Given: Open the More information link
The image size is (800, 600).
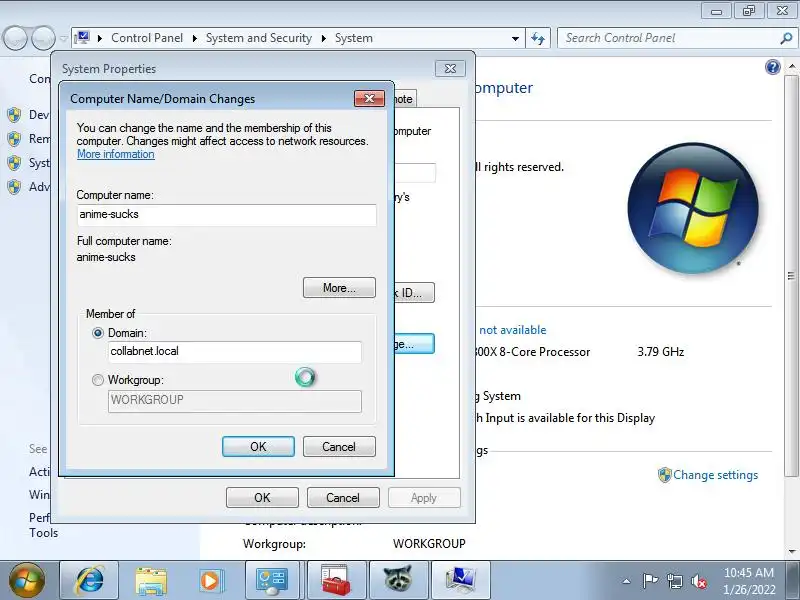Looking at the screenshot, I should point(116,154).
